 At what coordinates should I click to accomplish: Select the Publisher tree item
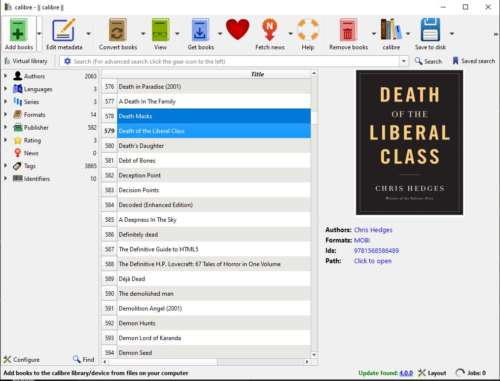[x=36, y=127]
